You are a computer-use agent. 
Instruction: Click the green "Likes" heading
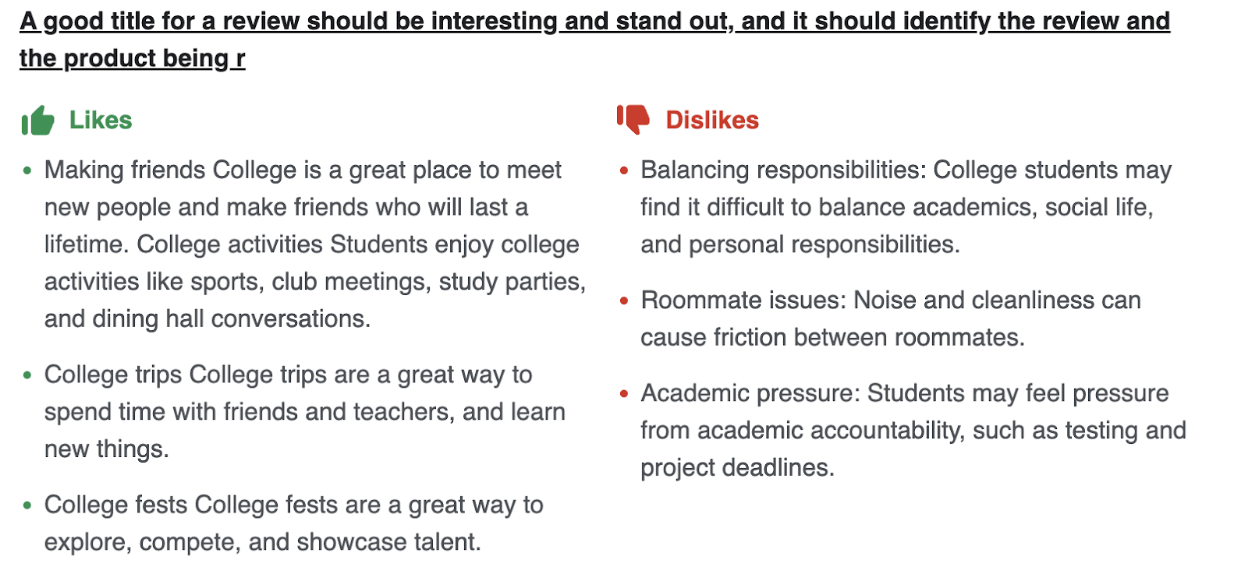pyautogui.click(x=100, y=121)
